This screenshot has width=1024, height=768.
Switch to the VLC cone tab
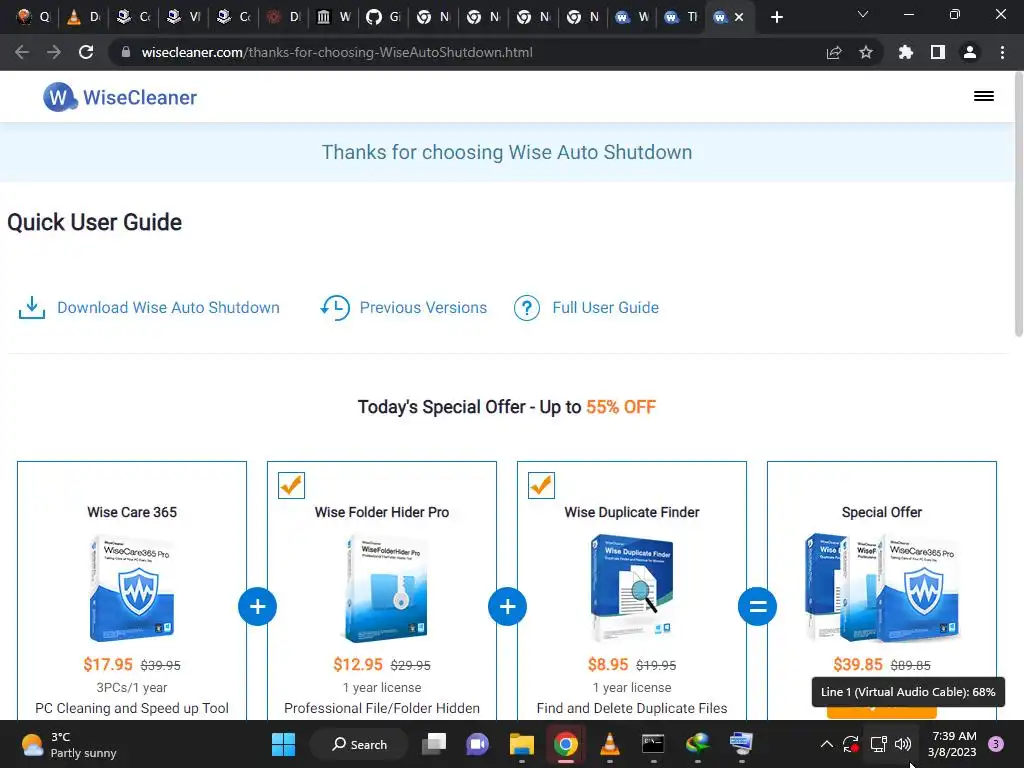84,17
